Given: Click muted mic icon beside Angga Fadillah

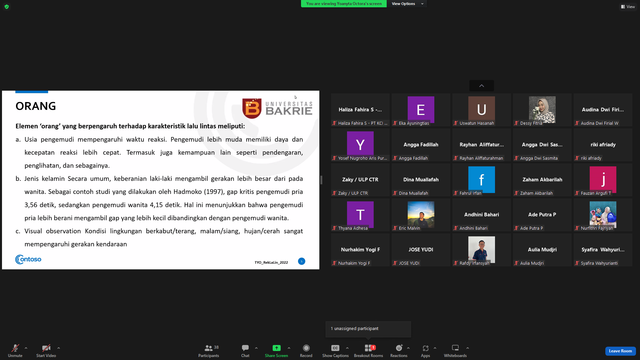Looking at the screenshot, I should click(x=395, y=158).
